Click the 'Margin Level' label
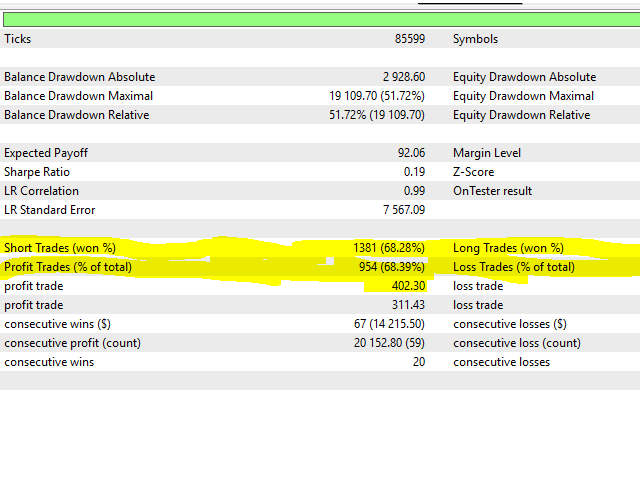This screenshot has height=480, width=640. [x=487, y=153]
